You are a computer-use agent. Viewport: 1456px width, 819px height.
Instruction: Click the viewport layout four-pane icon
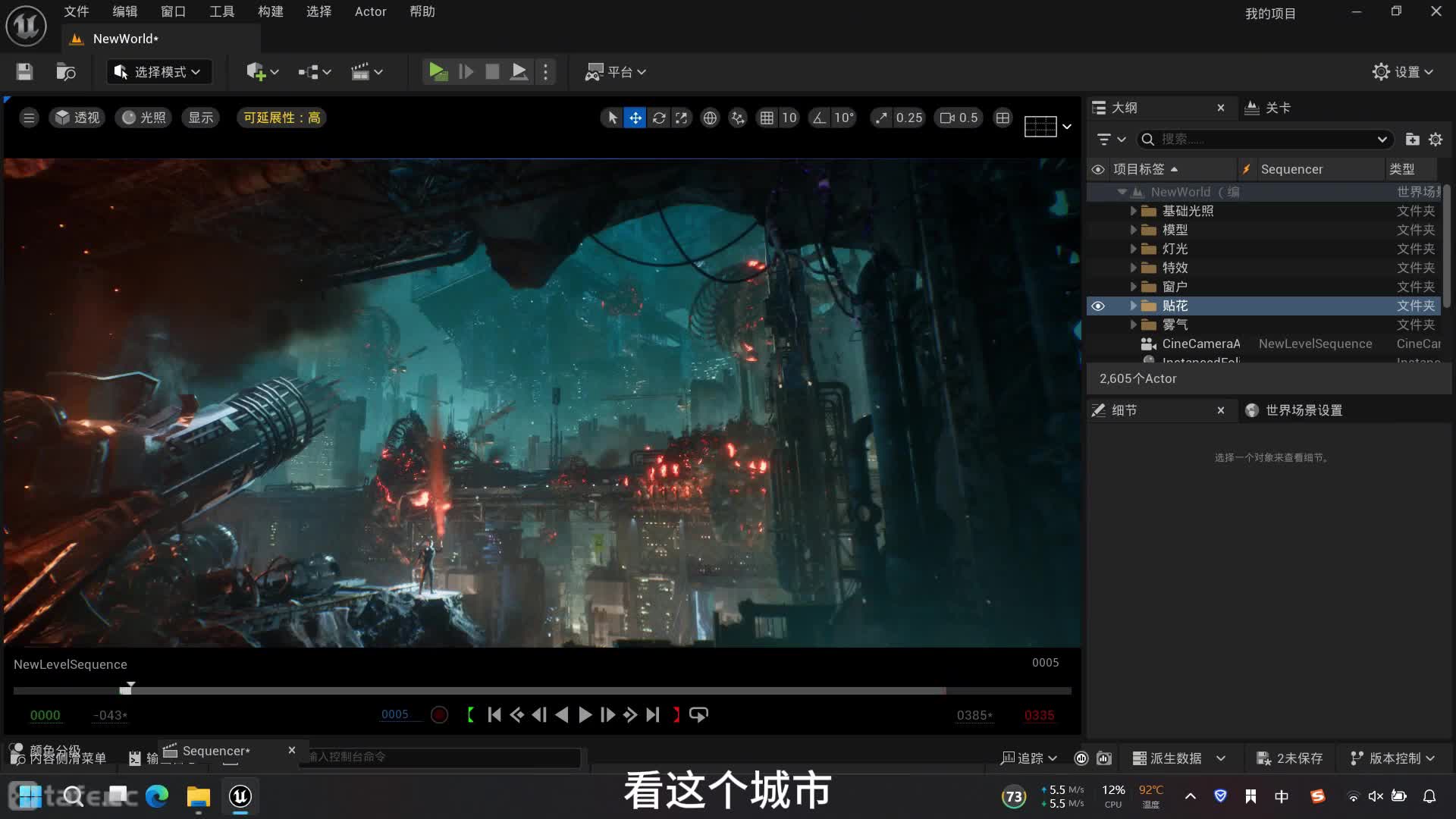tap(1003, 118)
